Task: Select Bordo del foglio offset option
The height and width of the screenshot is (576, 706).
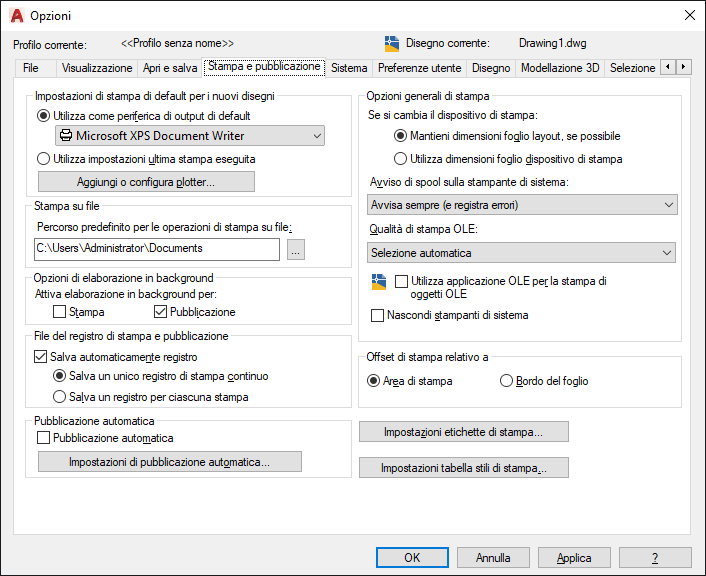Action: click(x=507, y=381)
